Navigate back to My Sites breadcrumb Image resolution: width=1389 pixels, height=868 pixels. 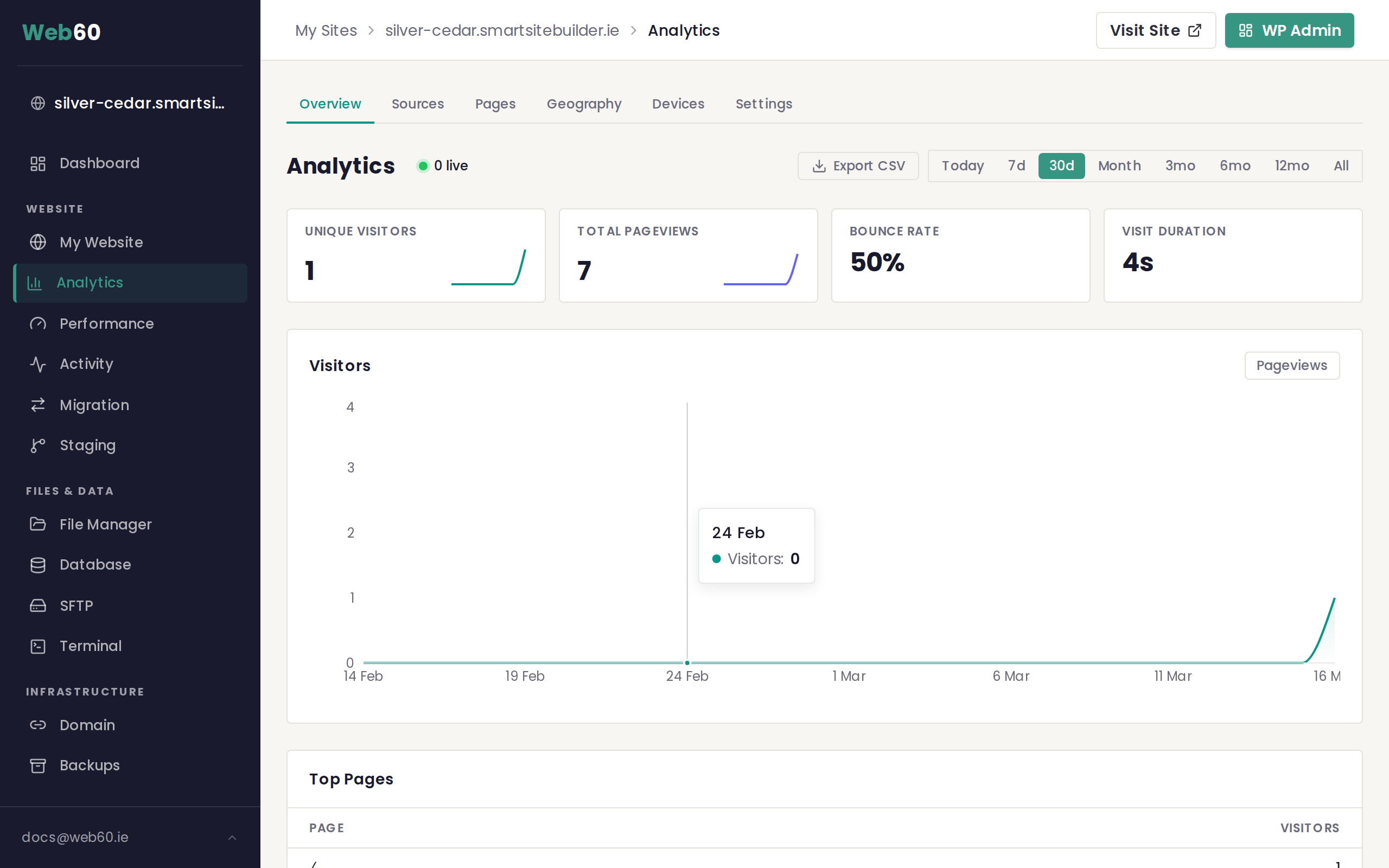coord(326,30)
